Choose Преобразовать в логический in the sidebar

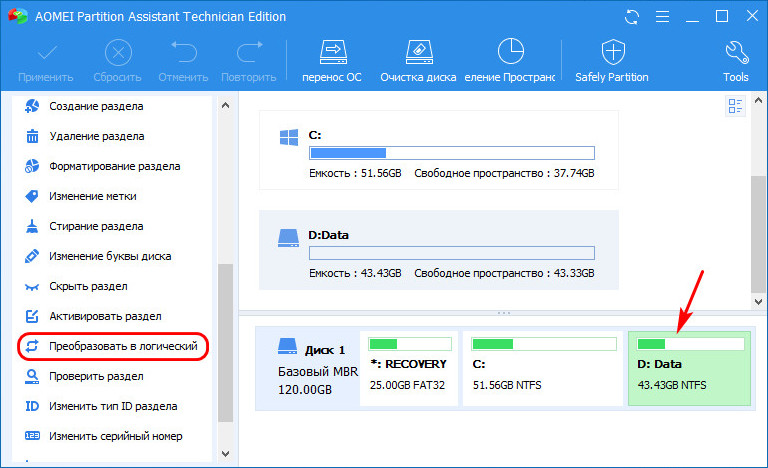point(113,346)
